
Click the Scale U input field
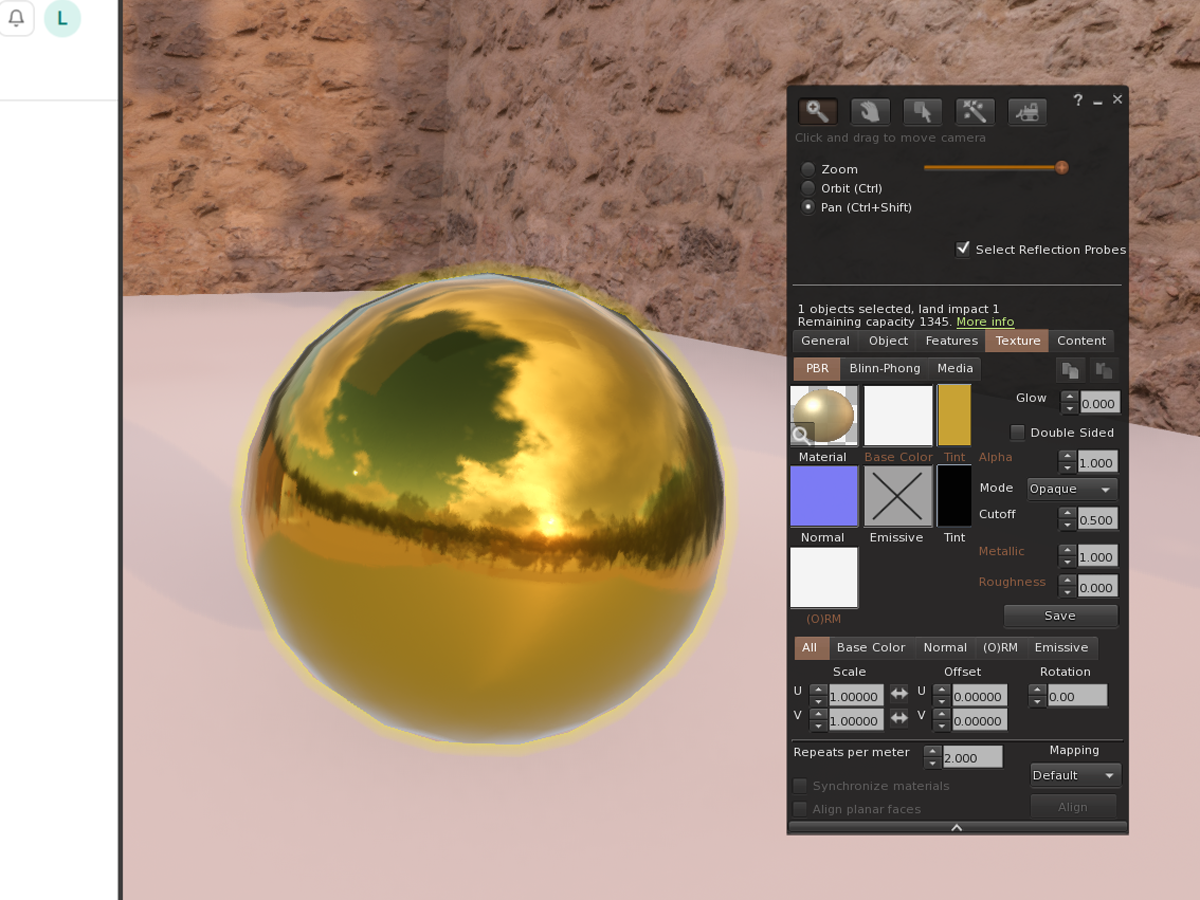click(856, 696)
